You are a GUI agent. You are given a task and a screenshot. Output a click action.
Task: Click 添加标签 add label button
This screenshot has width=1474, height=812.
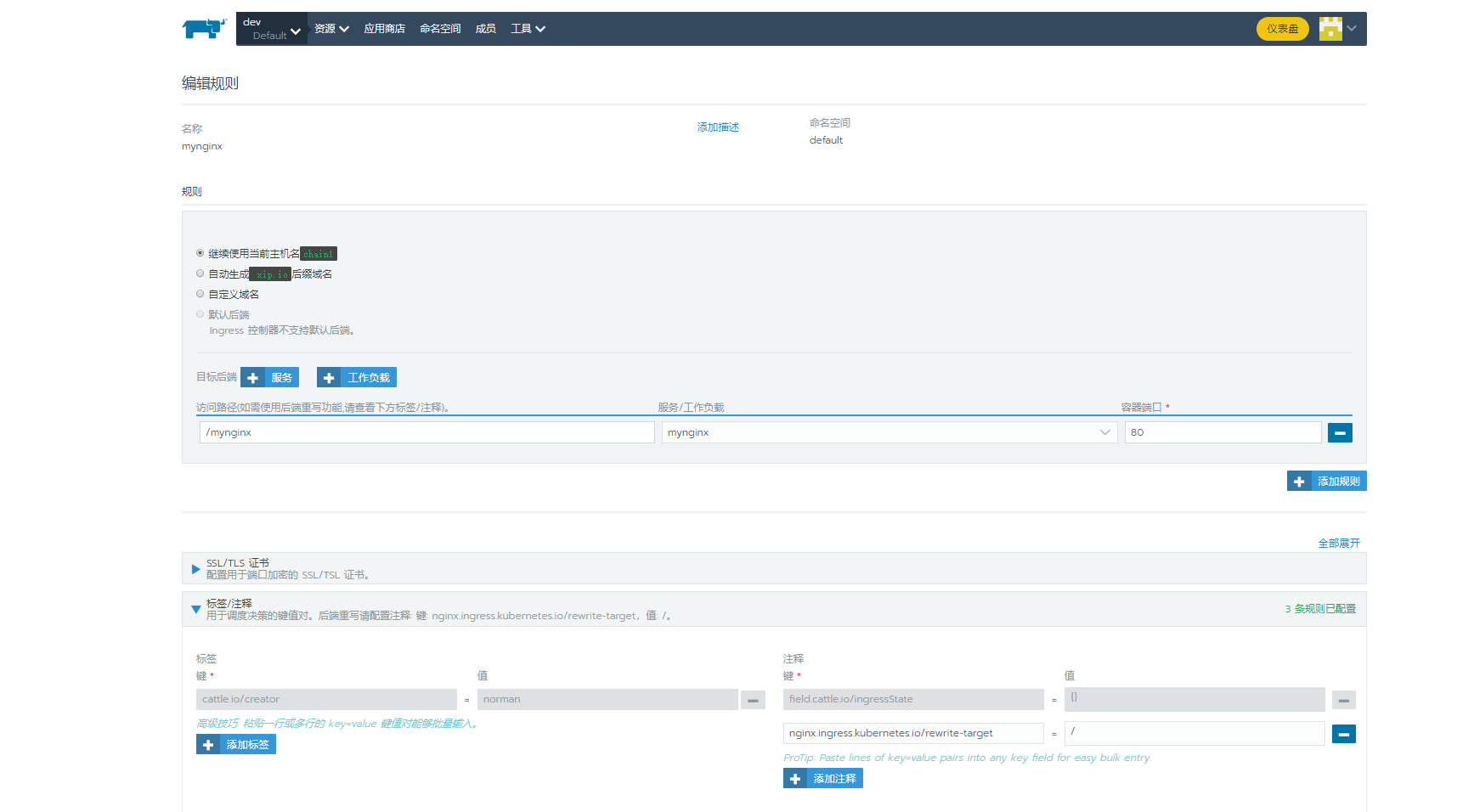(236, 744)
